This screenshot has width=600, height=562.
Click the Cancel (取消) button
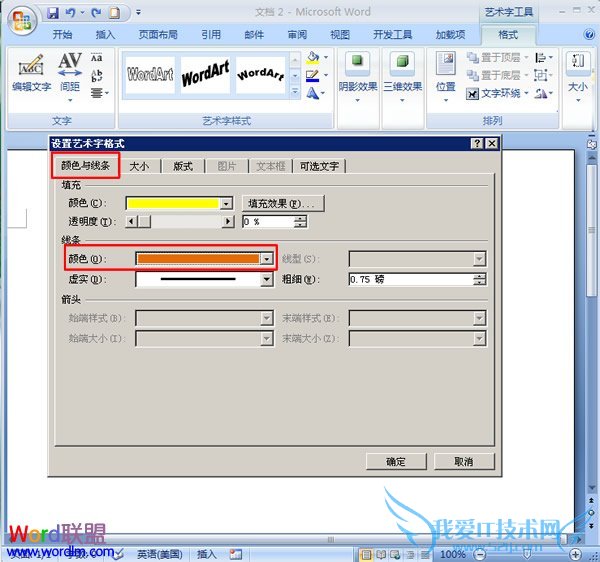464,462
